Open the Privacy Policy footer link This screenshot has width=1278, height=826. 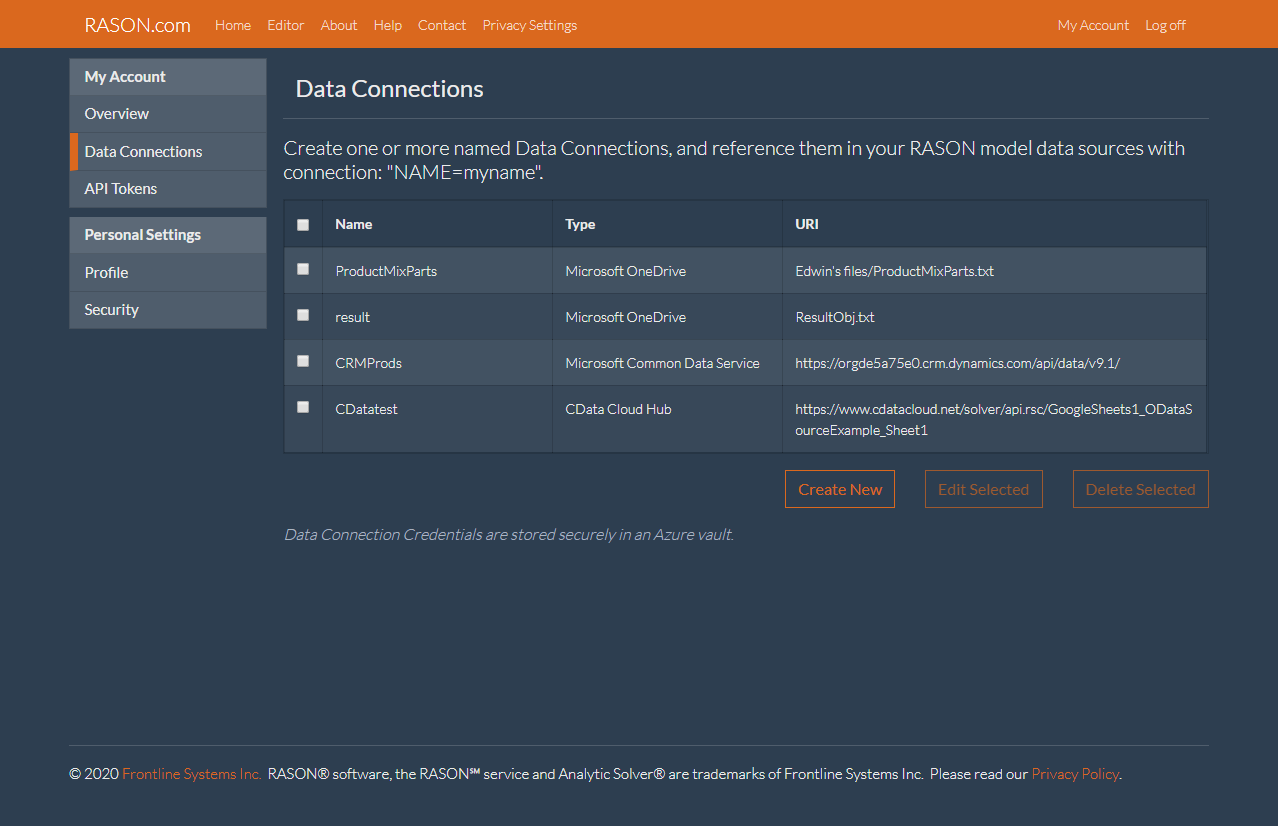pyautogui.click(x=1075, y=774)
